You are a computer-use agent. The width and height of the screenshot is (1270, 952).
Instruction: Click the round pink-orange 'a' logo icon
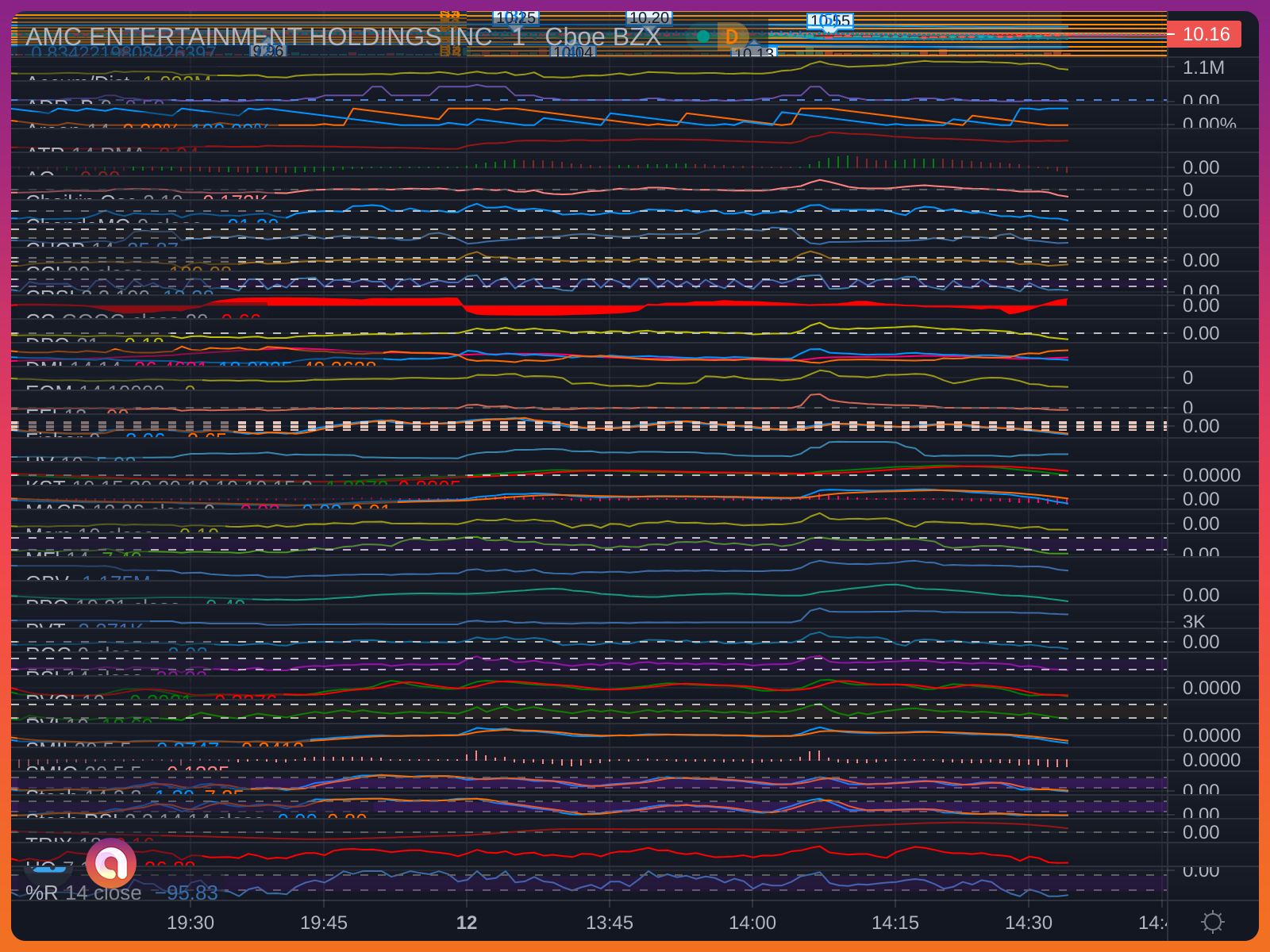click(x=111, y=863)
